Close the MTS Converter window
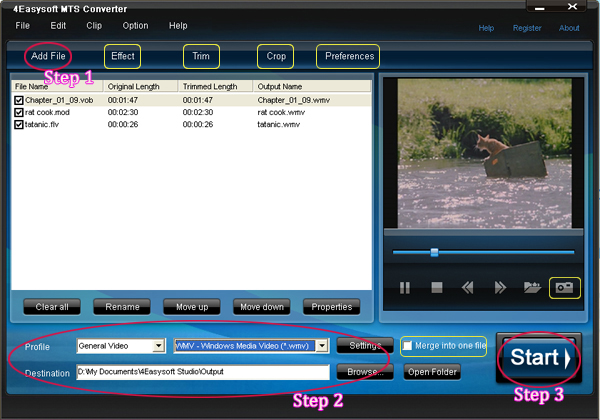Viewport: 600px width, 420px height. tap(572, 7)
